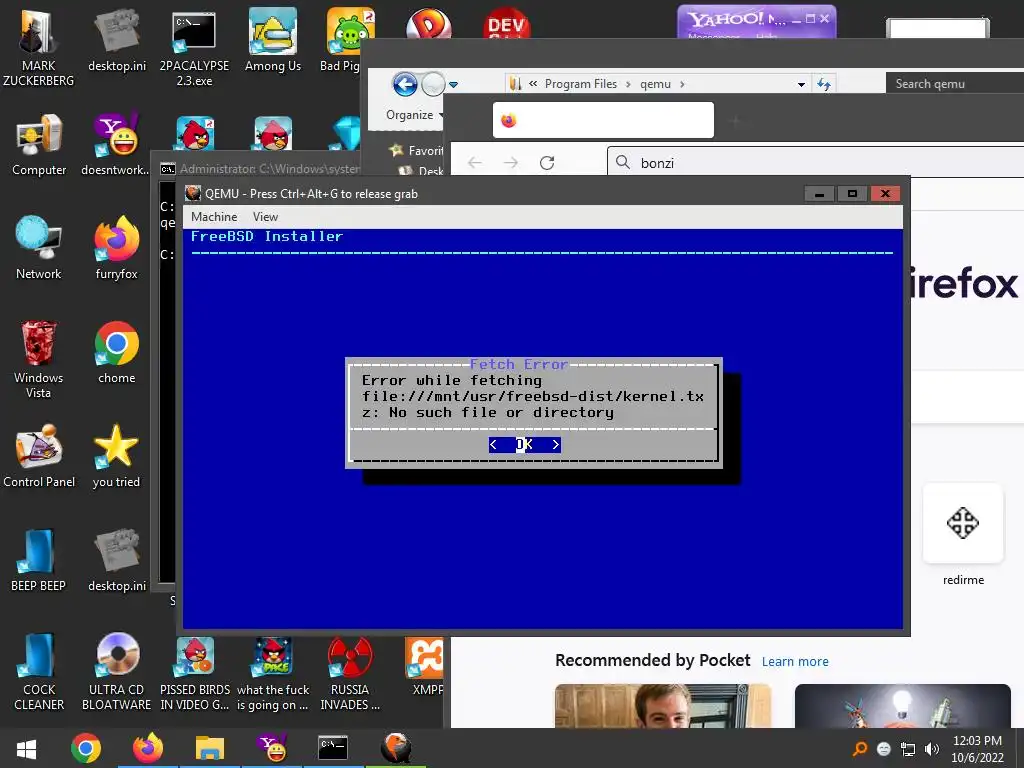Click Learn more next to Pocket

[795, 662]
